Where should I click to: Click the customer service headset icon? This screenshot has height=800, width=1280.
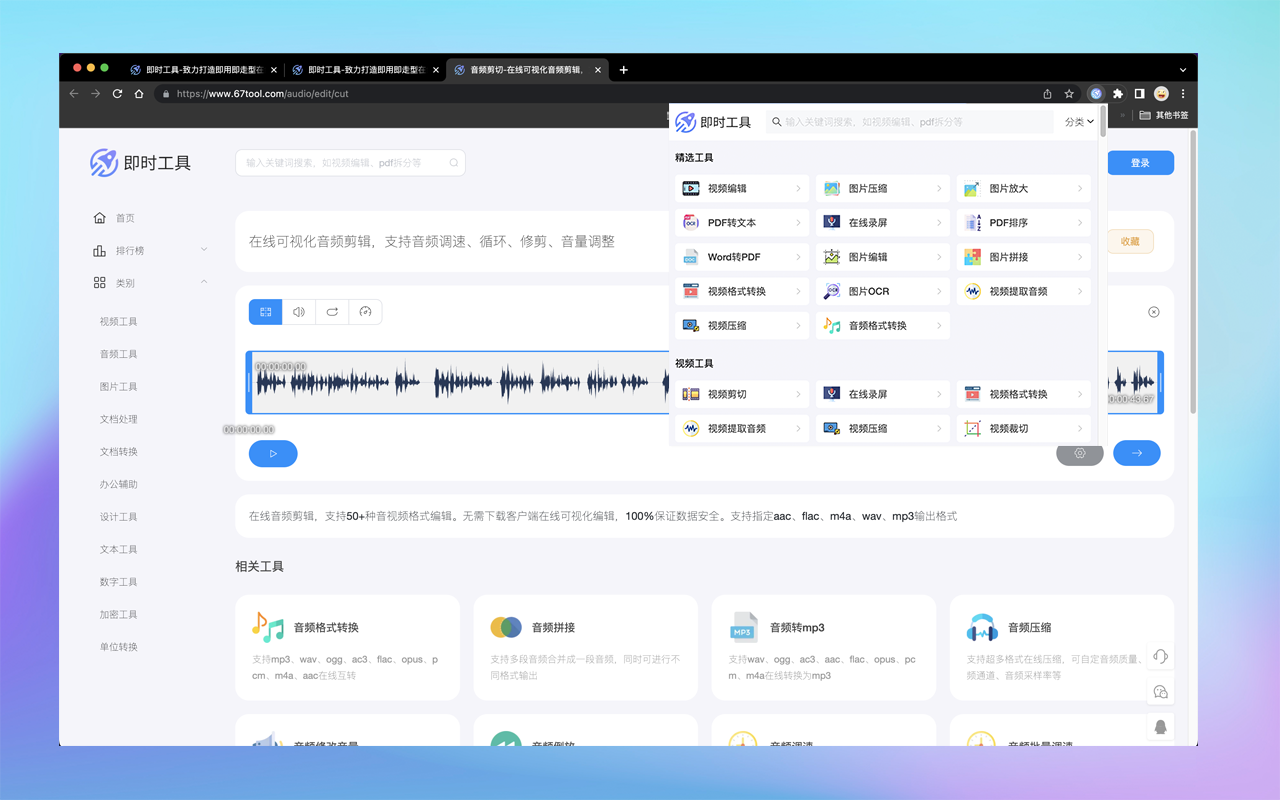(1160, 657)
